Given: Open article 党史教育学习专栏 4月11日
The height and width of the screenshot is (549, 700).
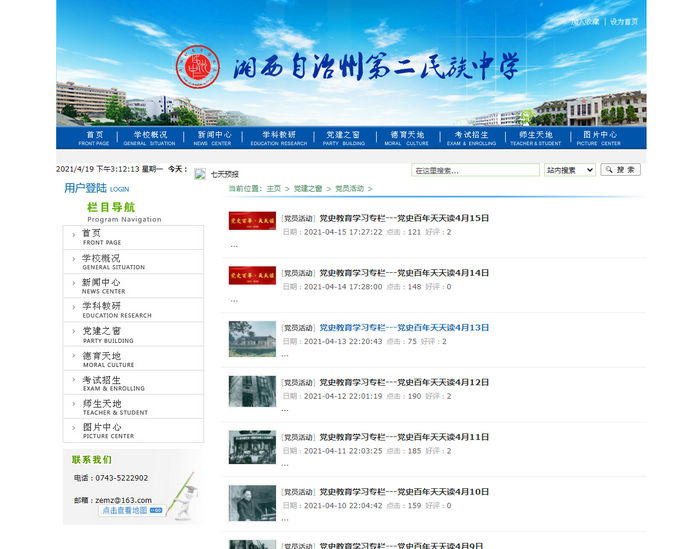Looking at the screenshot, I should point(404,437).
